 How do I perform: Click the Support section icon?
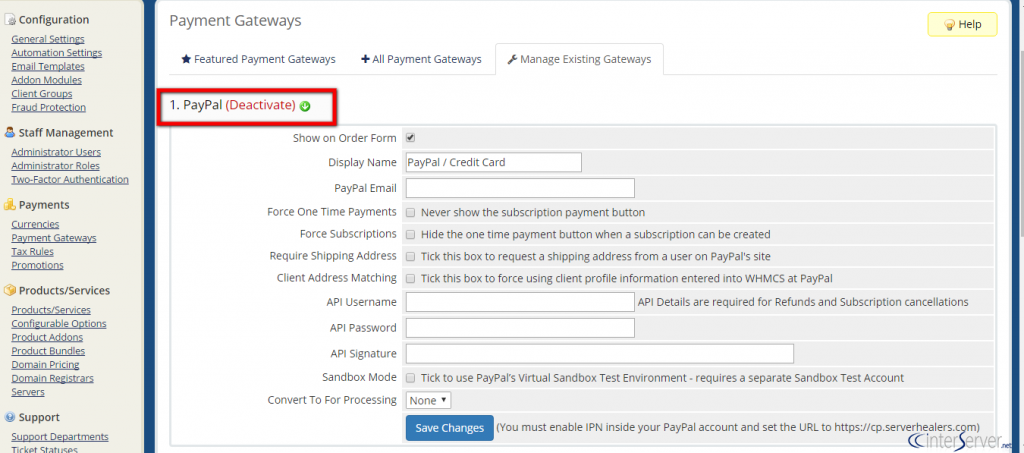[x=9, y=417]
